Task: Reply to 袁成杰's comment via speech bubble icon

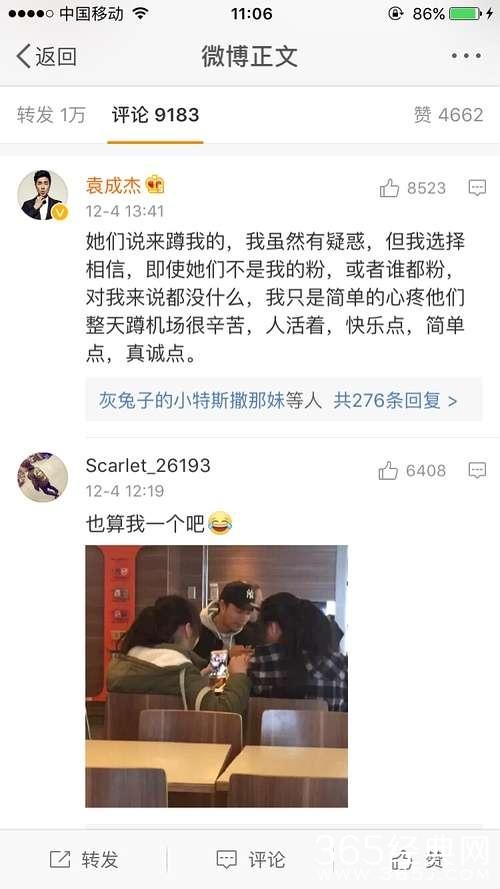Action: (477, 188)
